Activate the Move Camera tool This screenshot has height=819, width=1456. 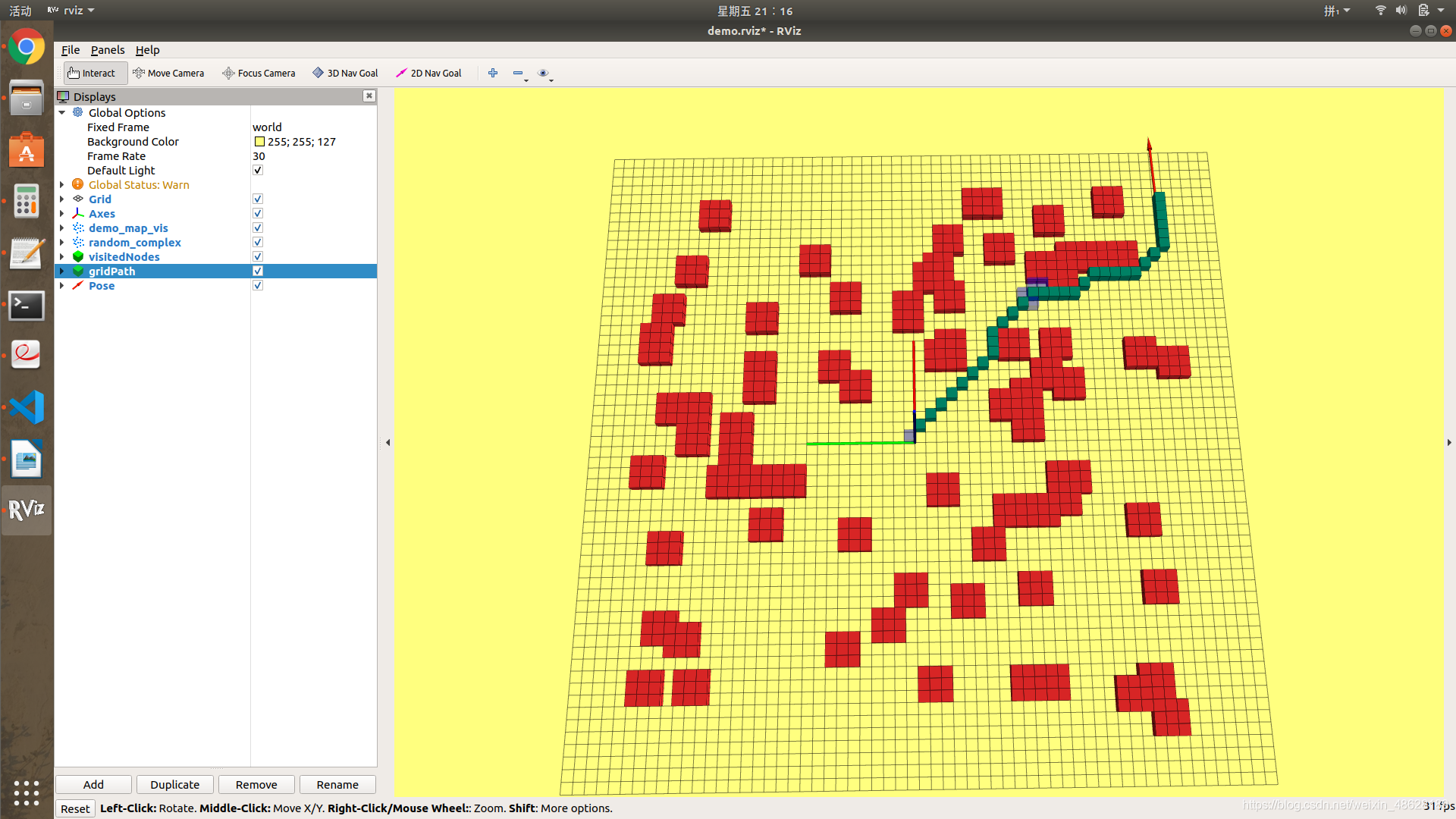click(168, 73)
